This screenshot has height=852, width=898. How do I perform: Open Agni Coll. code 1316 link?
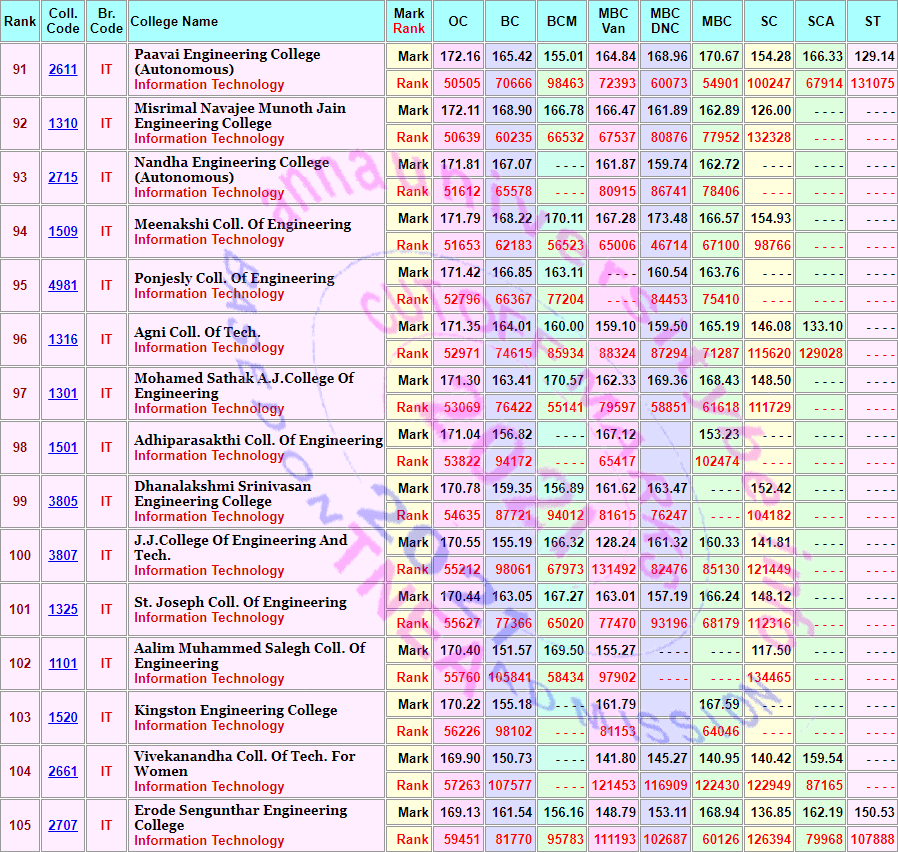click(63, 340)
